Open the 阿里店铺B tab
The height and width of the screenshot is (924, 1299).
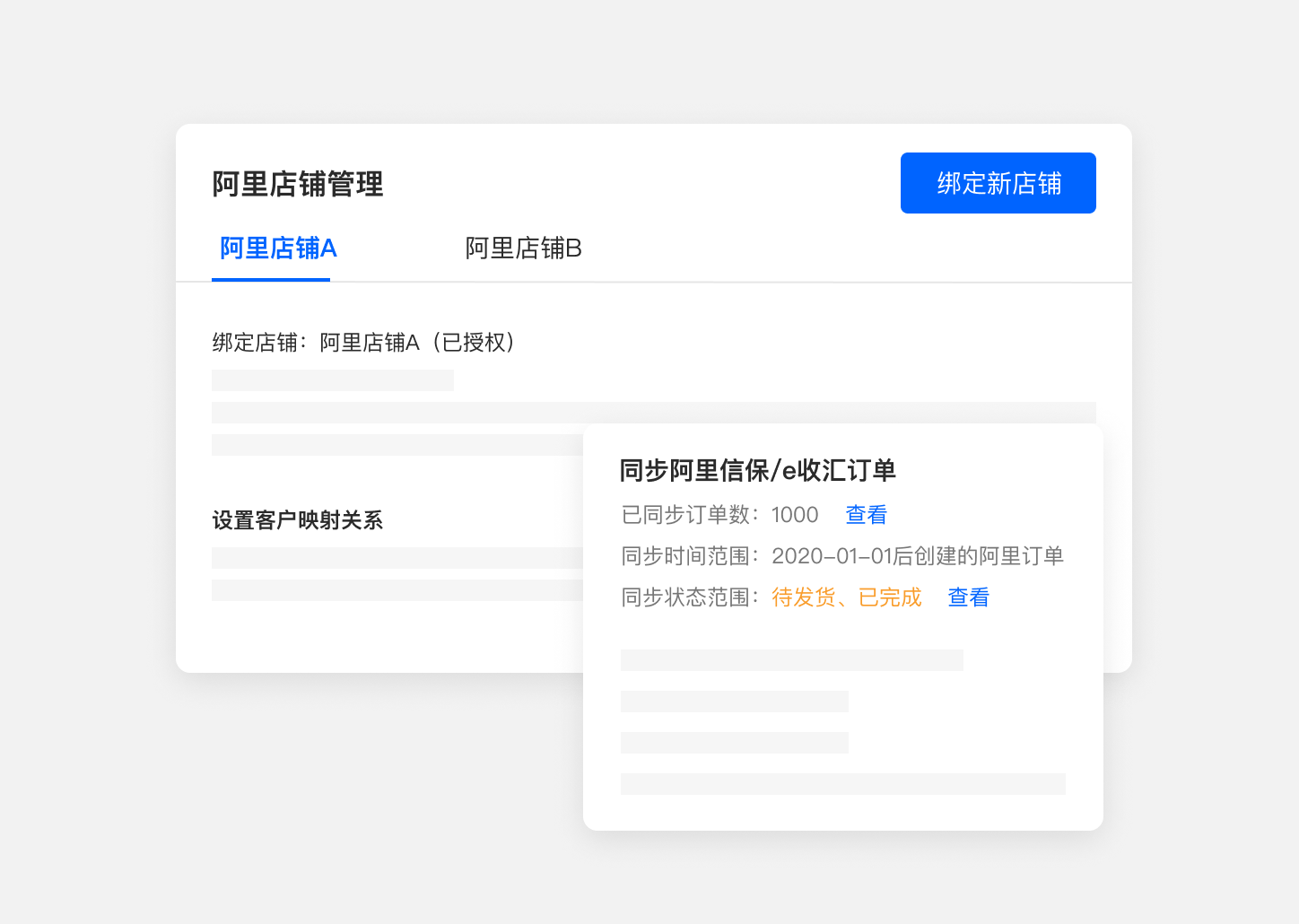point(523,248)
